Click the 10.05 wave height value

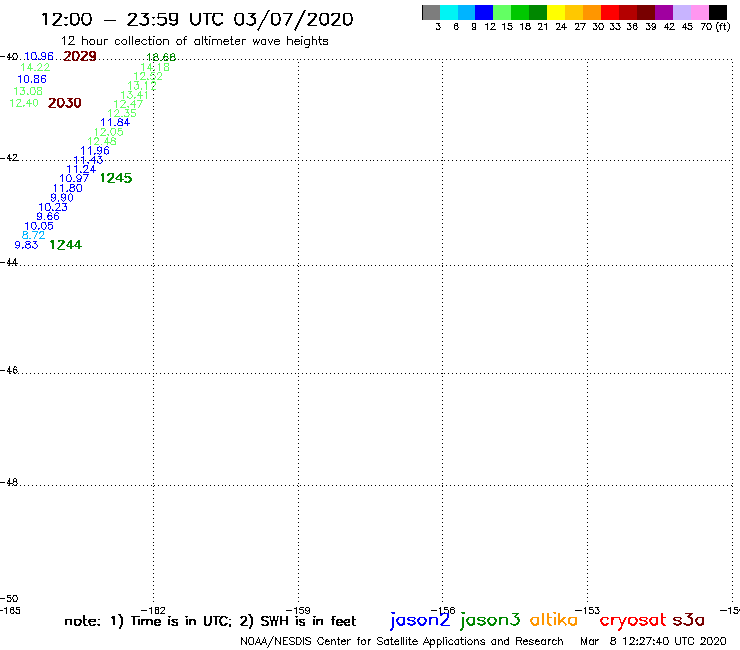pyautogui.click(x=39, y=226)
